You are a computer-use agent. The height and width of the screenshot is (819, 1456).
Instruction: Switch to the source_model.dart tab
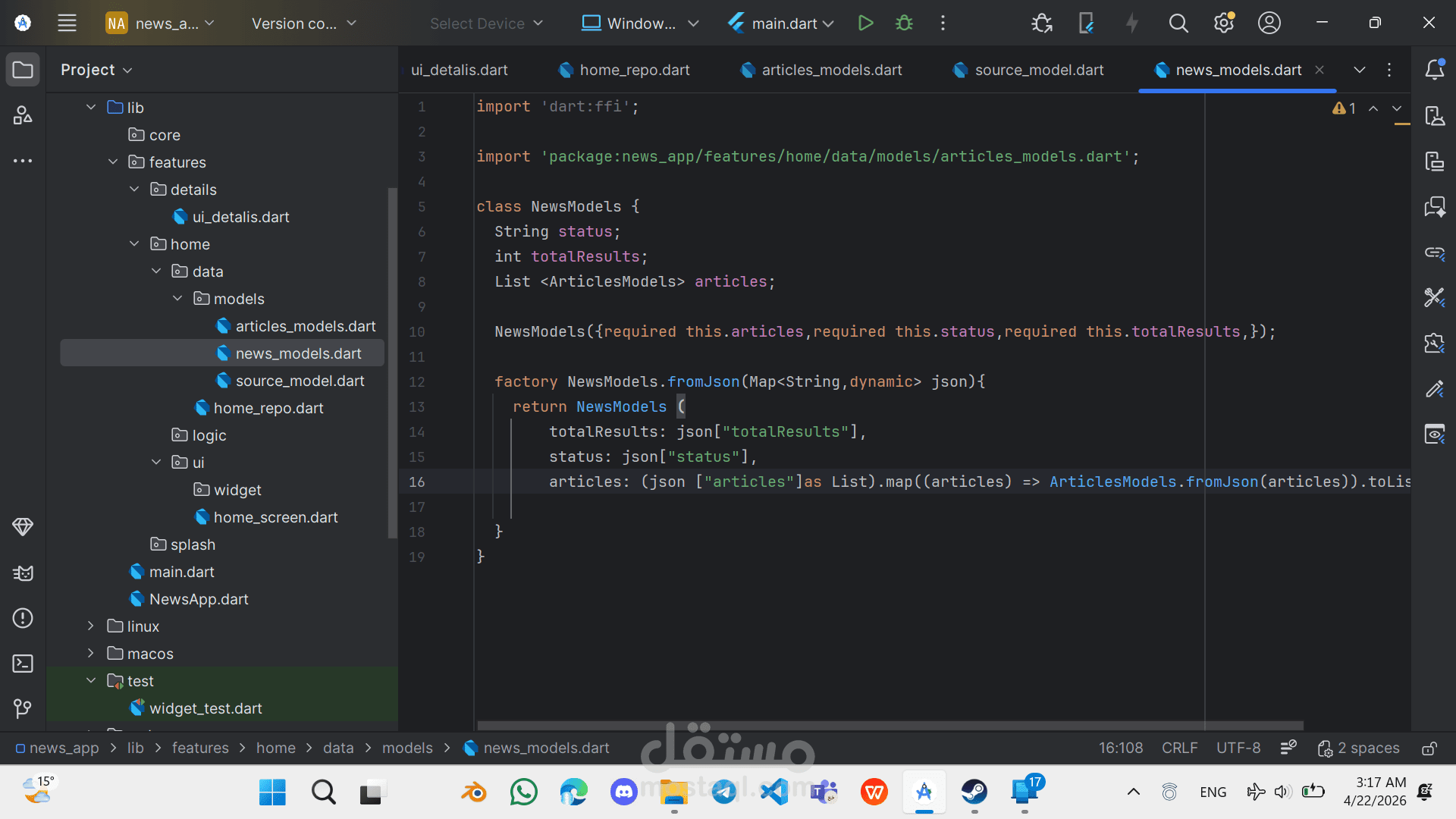click(x=1038, y=70)
